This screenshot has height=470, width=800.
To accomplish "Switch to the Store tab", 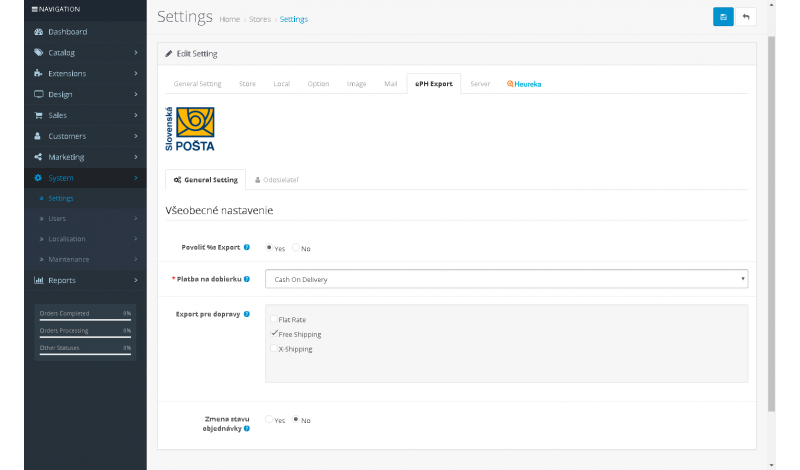I will coord(247,84).
